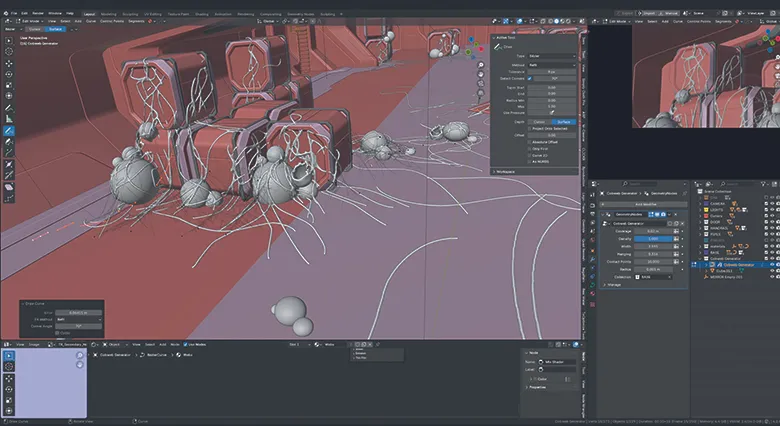Select the Rotate tool in viewport toolbar
Screen dimensions: 780x426
pyautogui.click(x=9, y=74)
